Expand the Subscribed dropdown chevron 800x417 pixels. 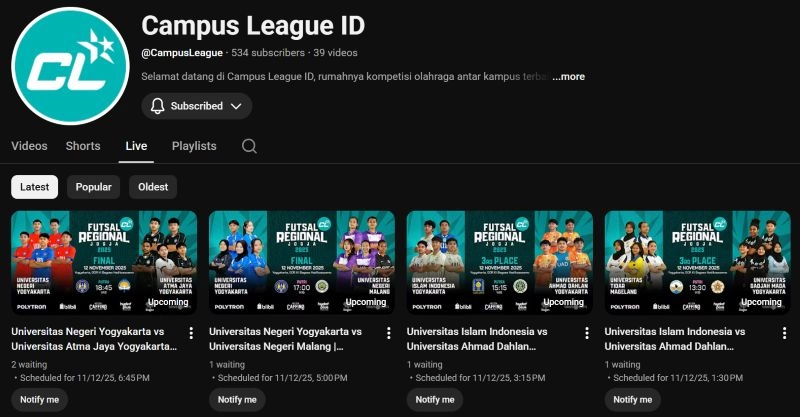[x=236, y=106]
